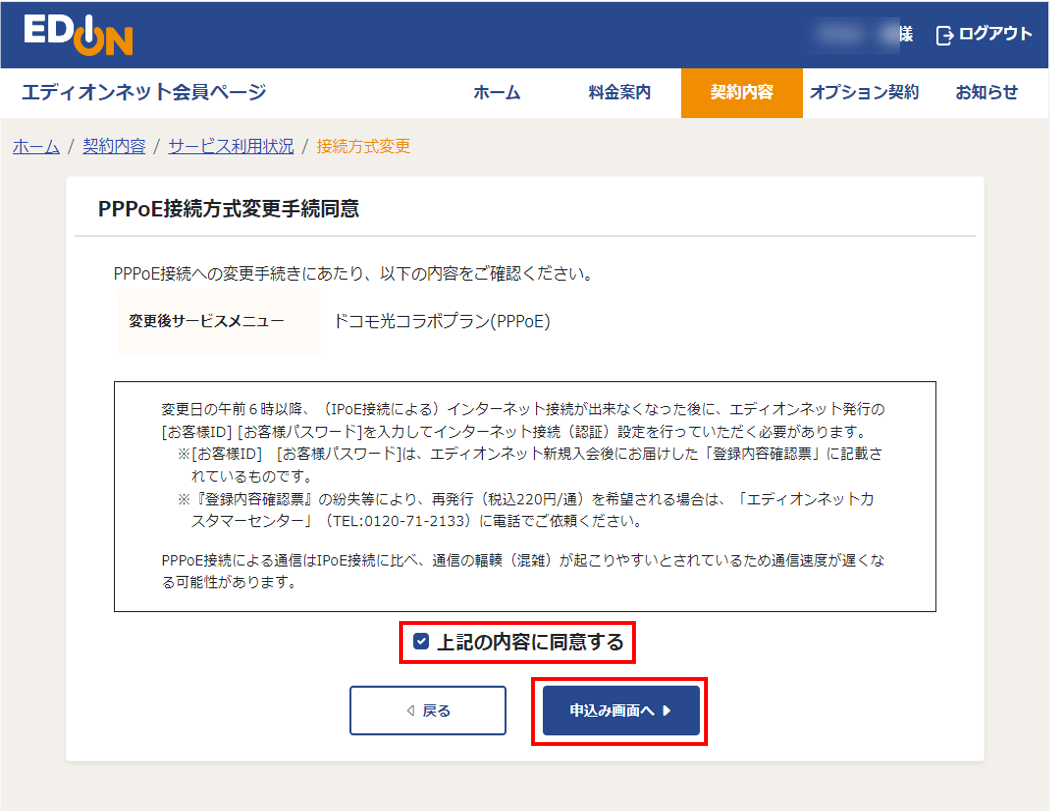
Task: Click the active 契約内容 tab
Action: click(741, 91)
